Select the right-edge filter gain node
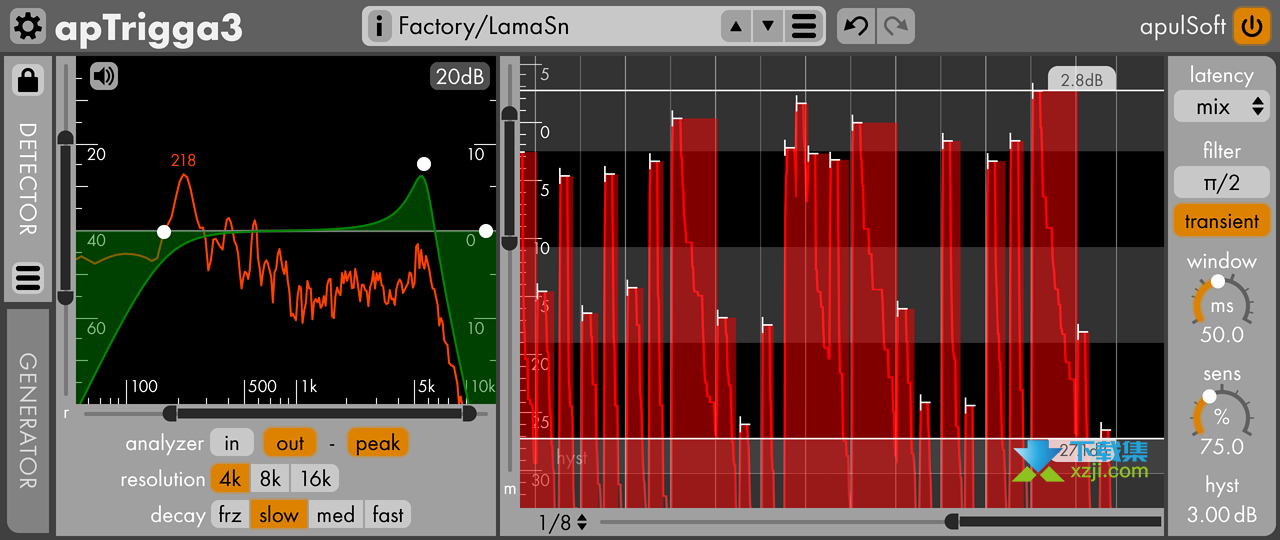Image resolution: width=1280 pixels, height=540 pixels. pyautogui.click(x=486, y=231)
